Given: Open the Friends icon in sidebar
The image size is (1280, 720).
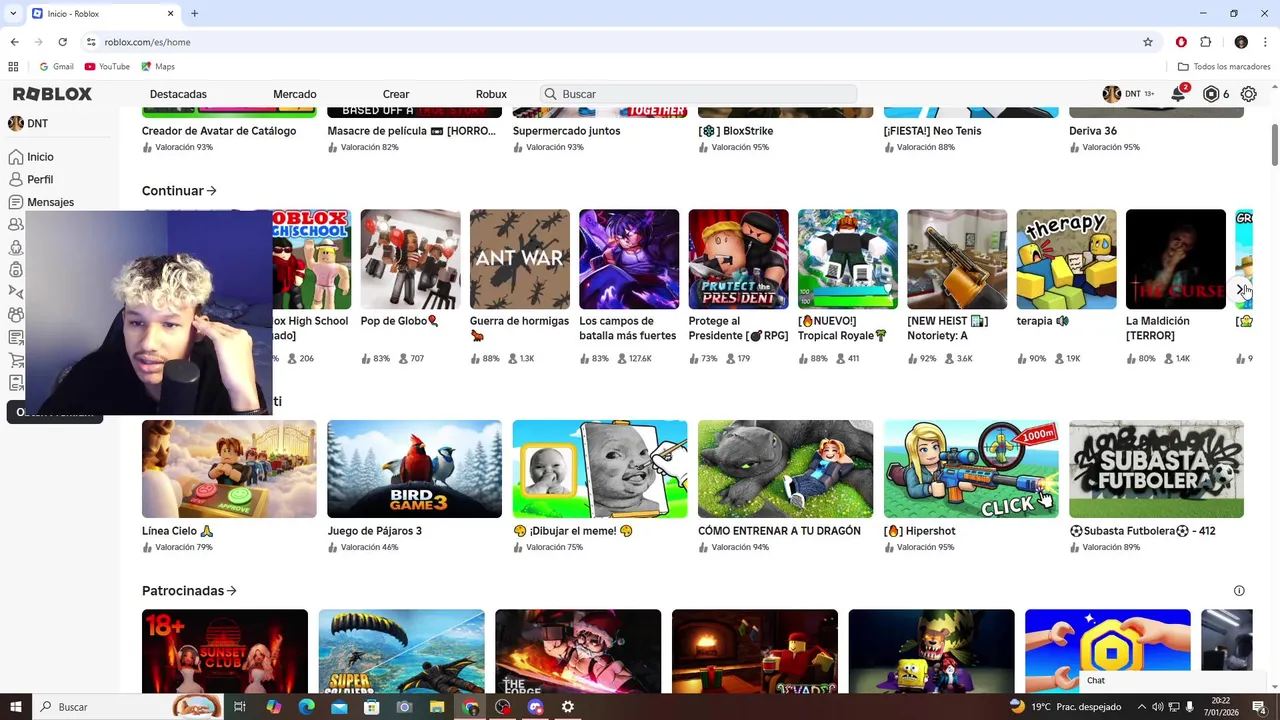Looking at the screenshot, I should 15,225.
